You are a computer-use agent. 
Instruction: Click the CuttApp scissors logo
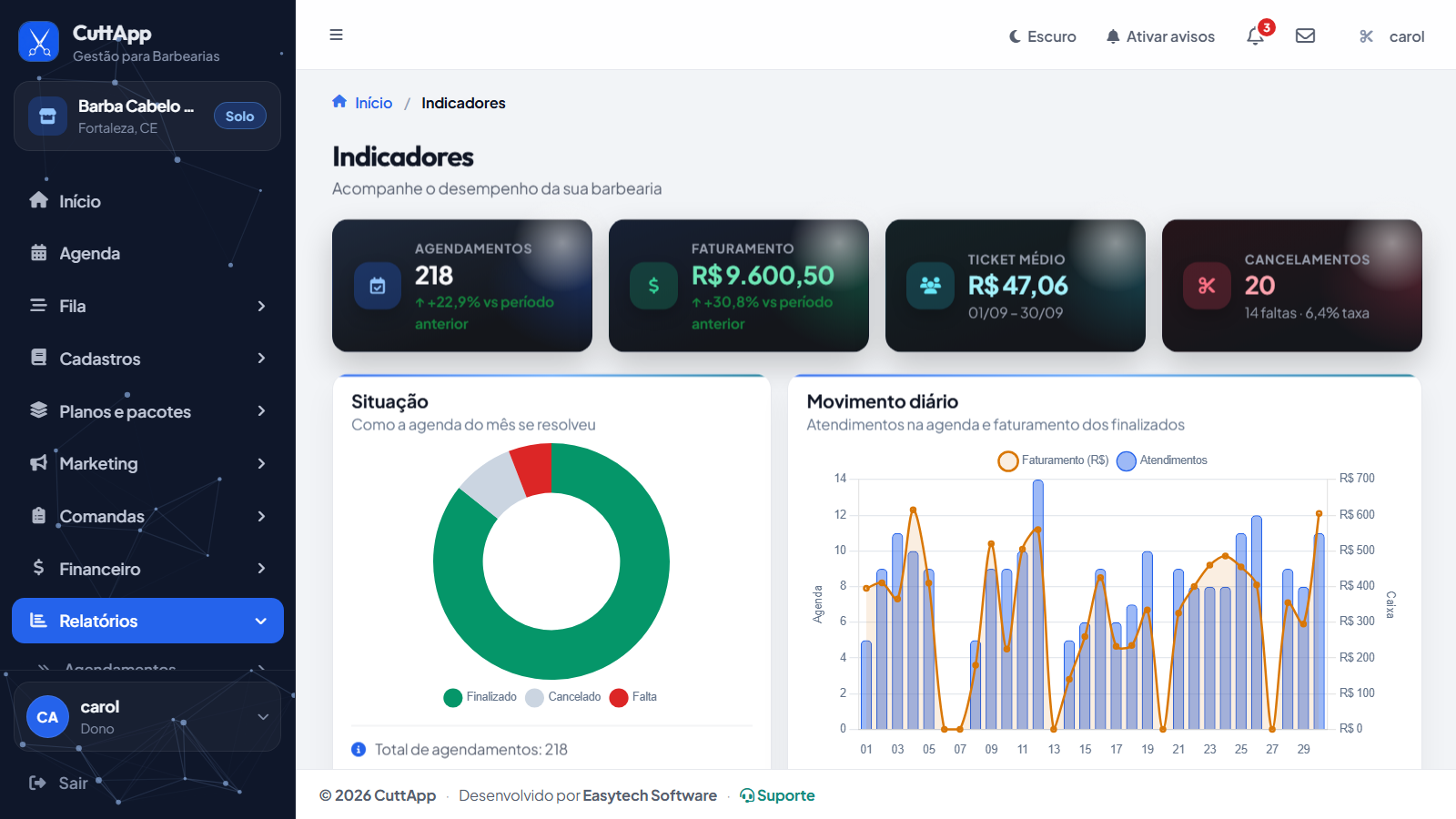coord(38,41)
